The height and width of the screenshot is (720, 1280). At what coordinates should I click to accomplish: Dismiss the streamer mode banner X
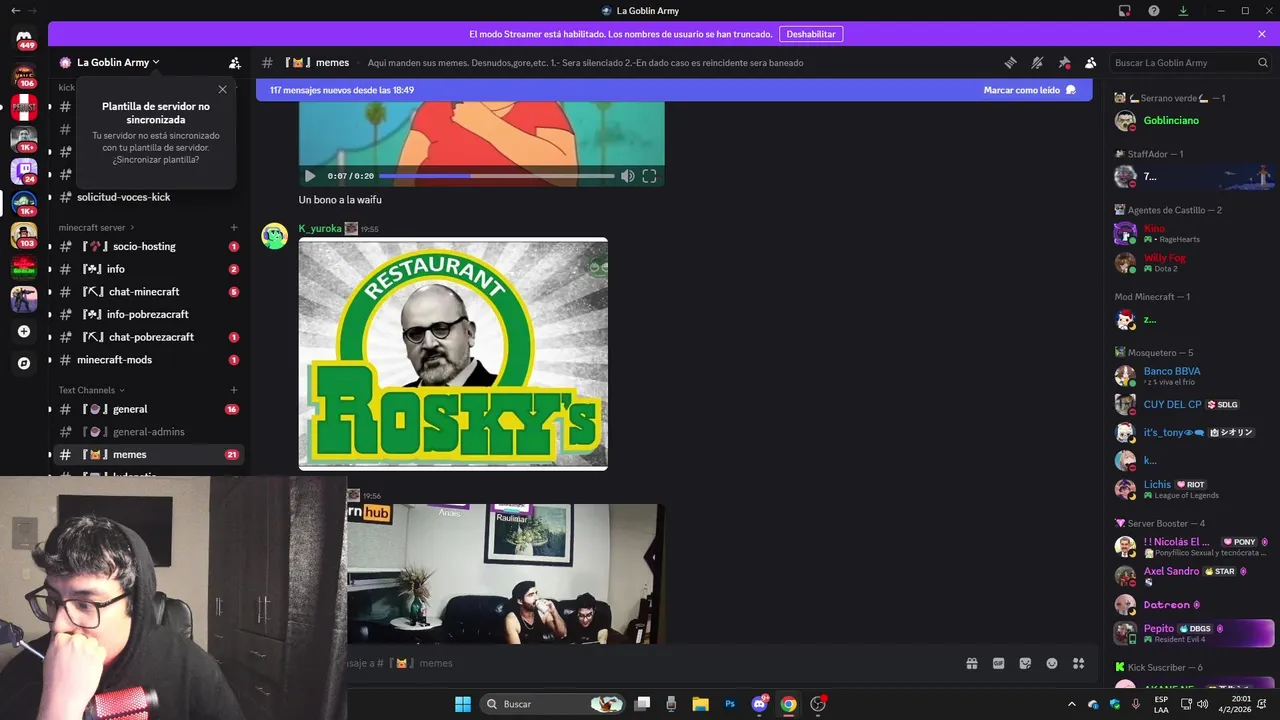1262,34
